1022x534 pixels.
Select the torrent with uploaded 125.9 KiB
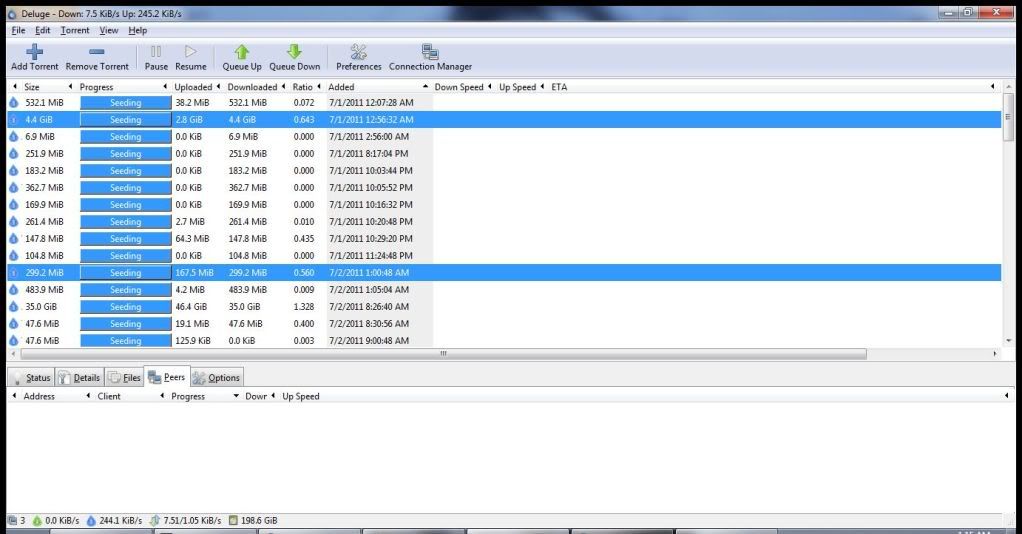coord(504,340)
